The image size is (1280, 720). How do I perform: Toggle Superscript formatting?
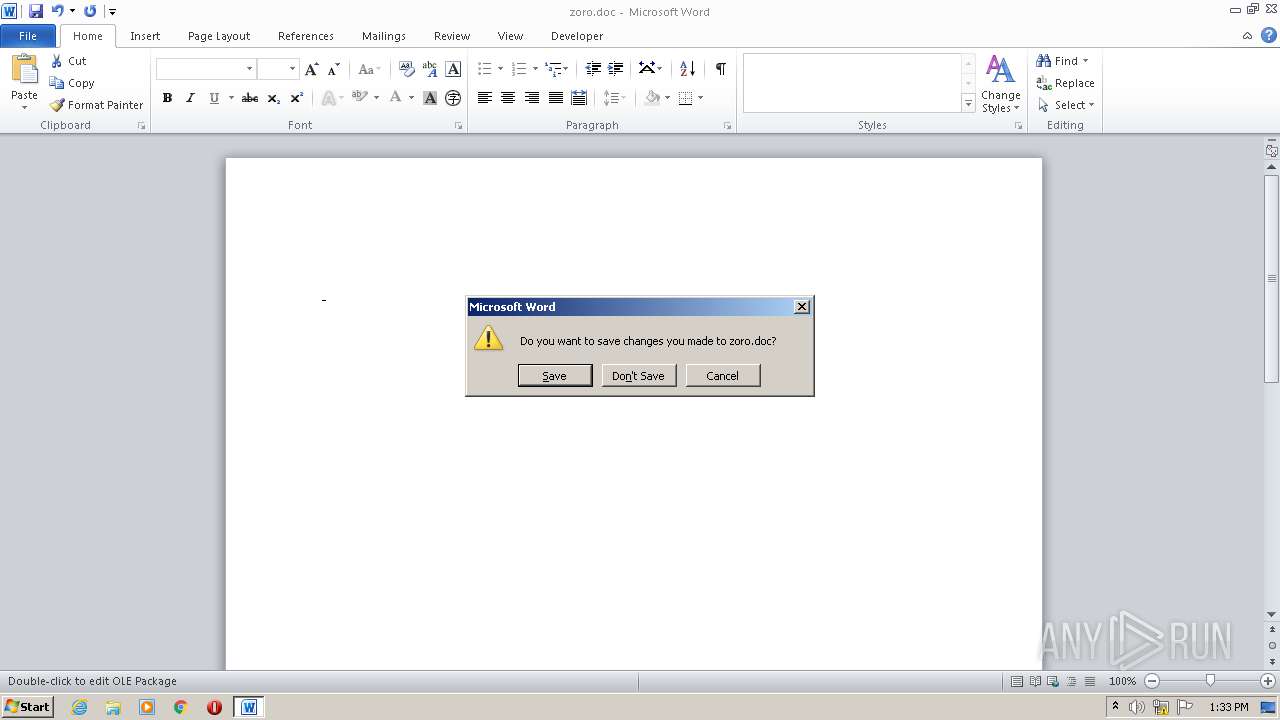pos(296,98)
